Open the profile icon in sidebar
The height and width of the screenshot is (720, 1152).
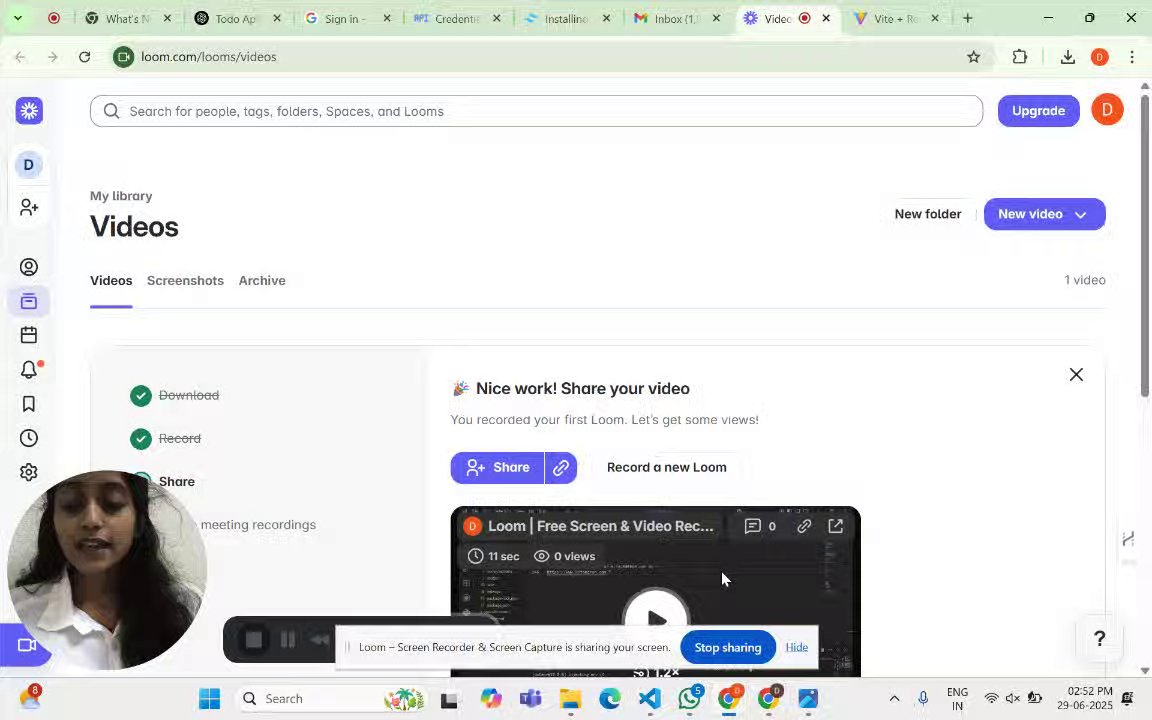click(x=29, y=267)
